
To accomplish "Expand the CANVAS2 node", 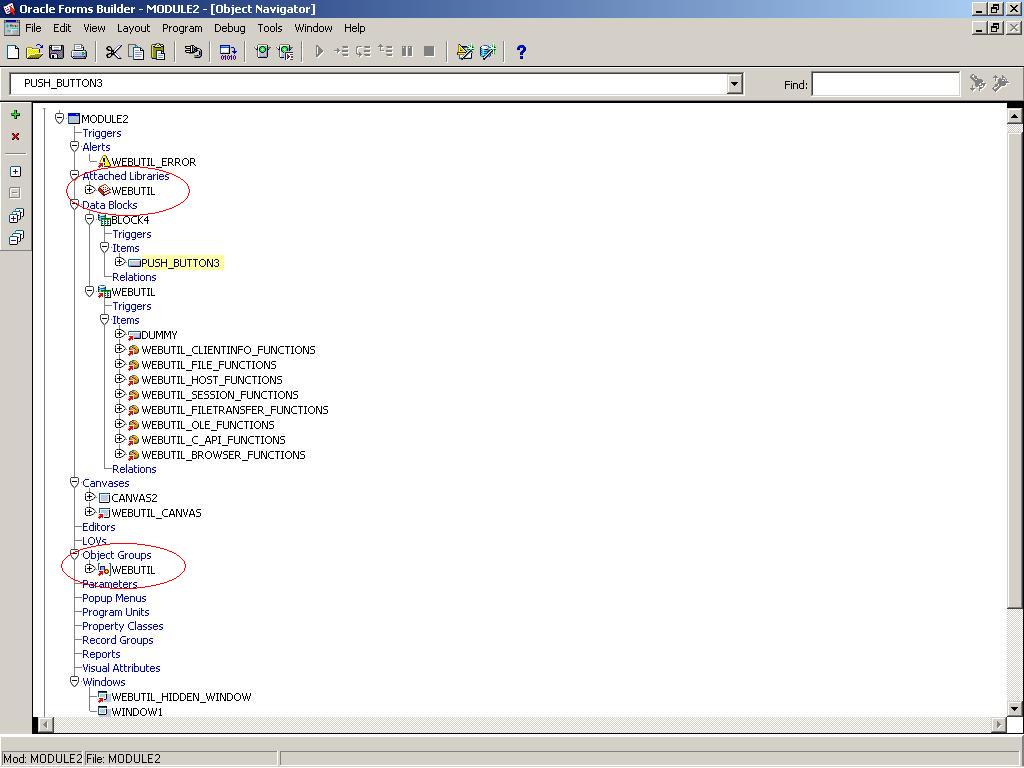I will click(x=89, y=497).
